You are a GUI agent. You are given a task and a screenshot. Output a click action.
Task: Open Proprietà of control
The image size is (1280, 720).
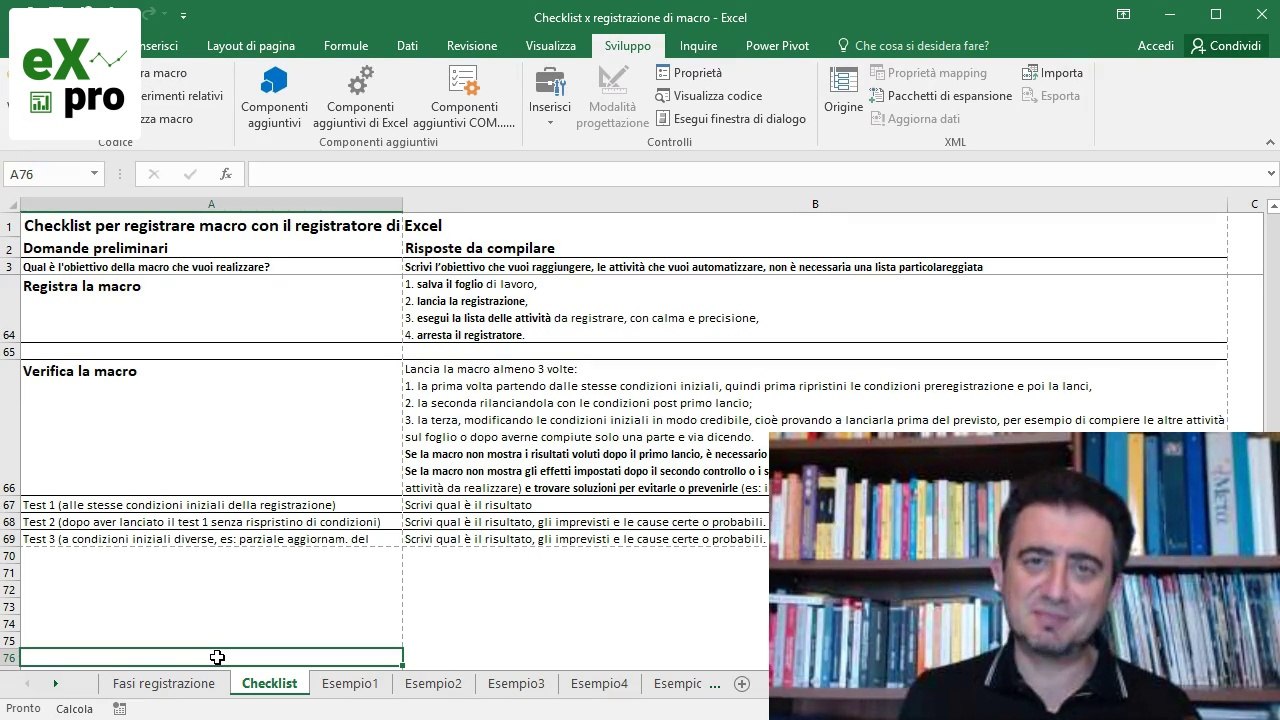point(689,73)
